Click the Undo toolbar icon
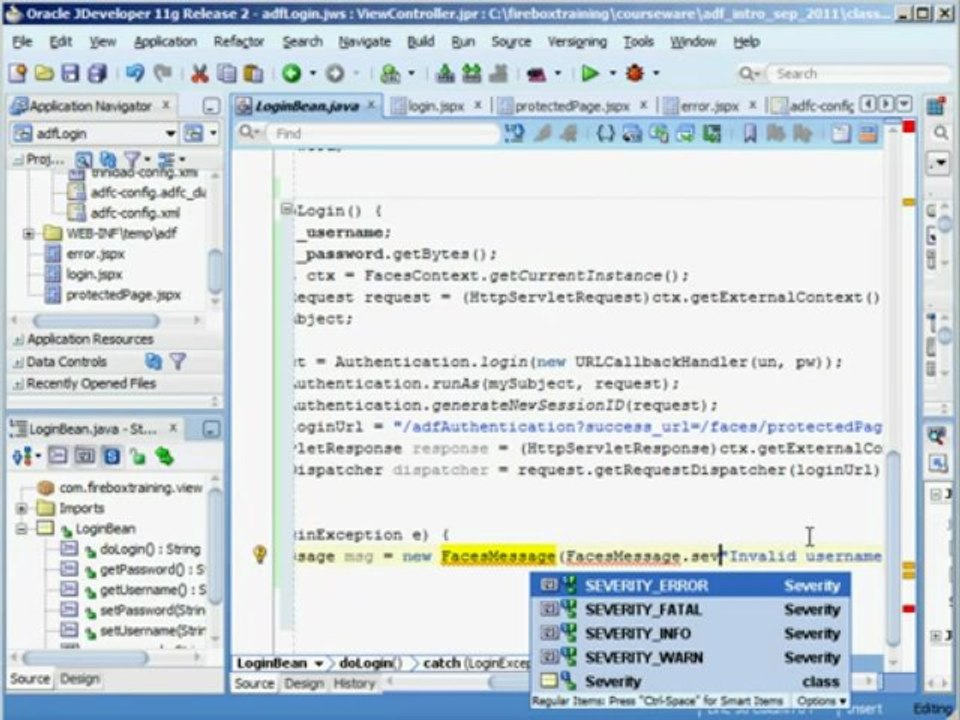960x720 pixels. tap(135, 73)
